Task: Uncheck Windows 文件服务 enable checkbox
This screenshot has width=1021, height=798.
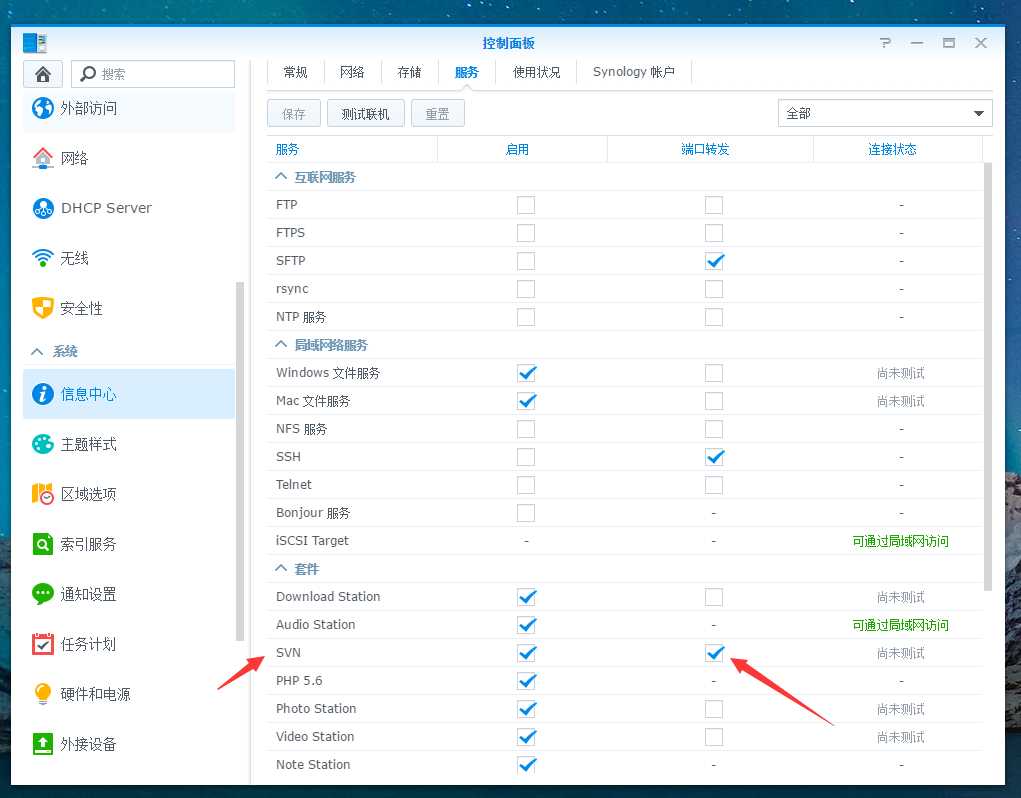Action: pos(526,373)
